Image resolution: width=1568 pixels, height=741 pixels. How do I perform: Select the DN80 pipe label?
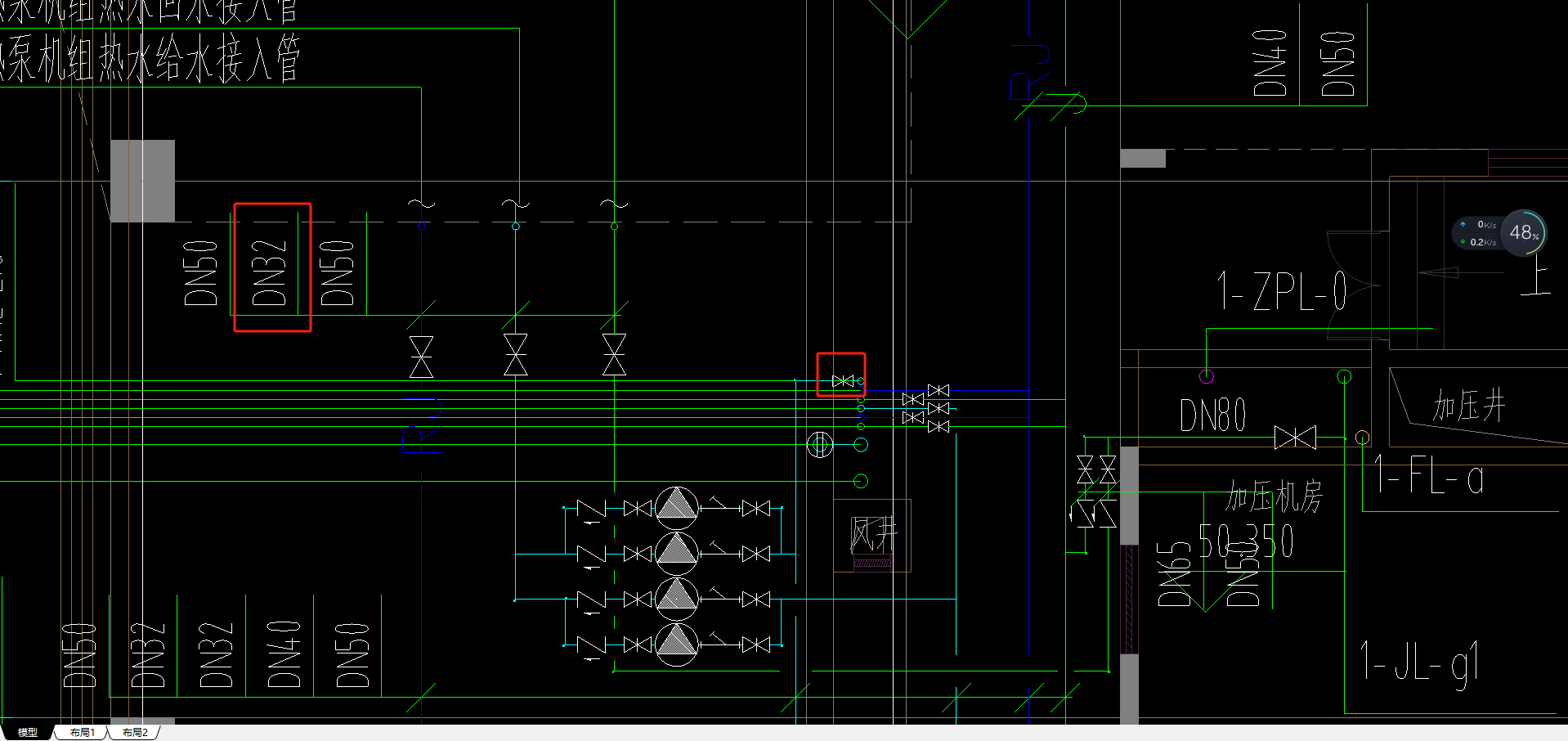point(1213,415)
